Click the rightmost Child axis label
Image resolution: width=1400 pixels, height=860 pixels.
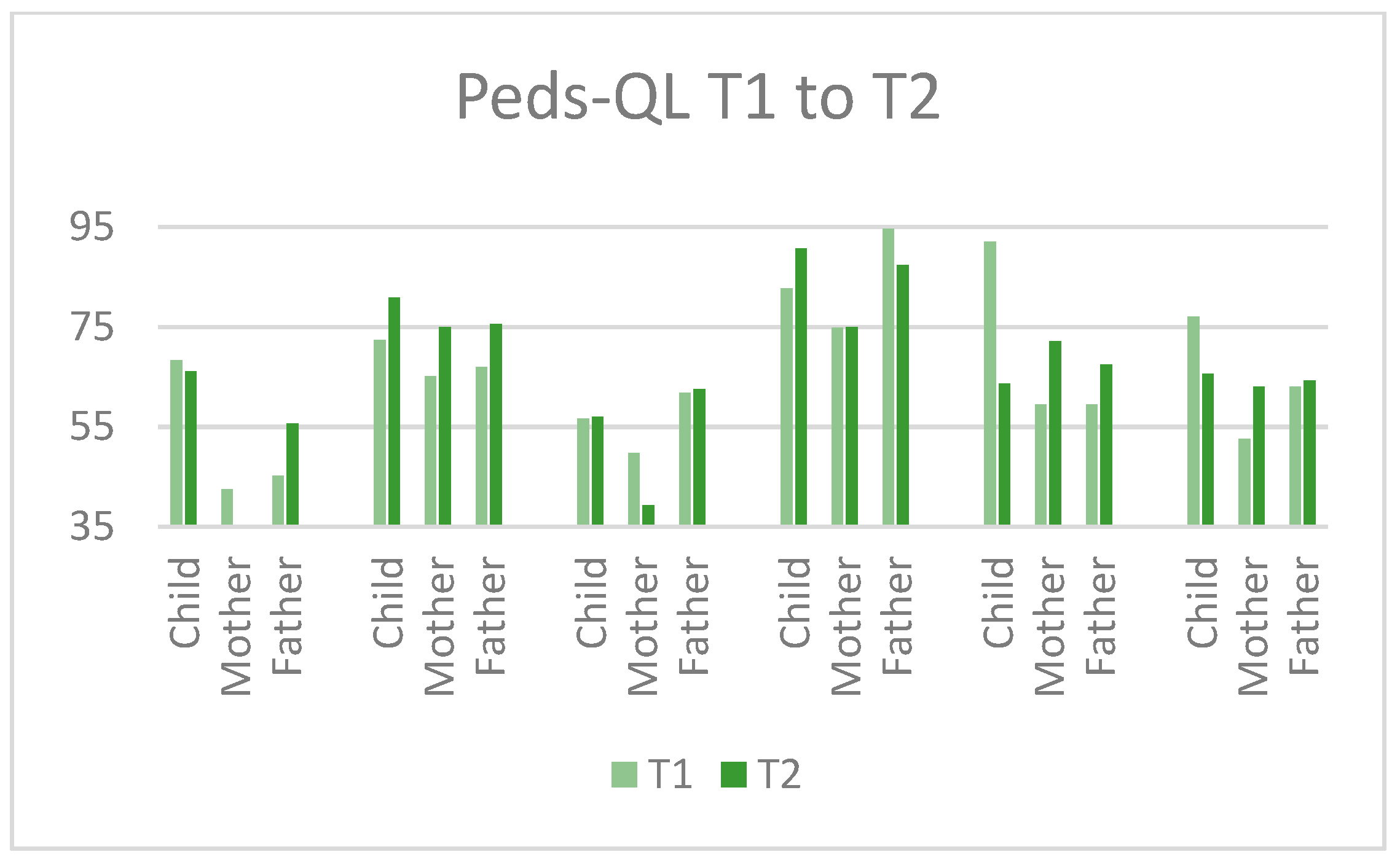[x=1202, y=603]
